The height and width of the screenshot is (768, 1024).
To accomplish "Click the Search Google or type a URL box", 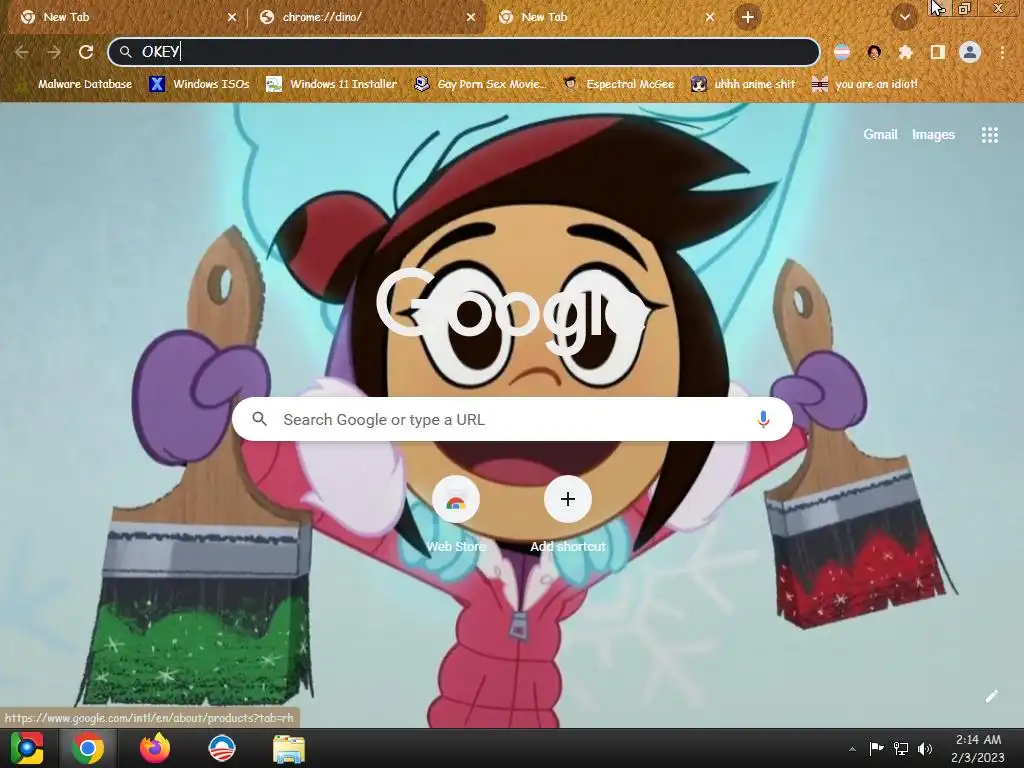I will [x=512, y=419].
